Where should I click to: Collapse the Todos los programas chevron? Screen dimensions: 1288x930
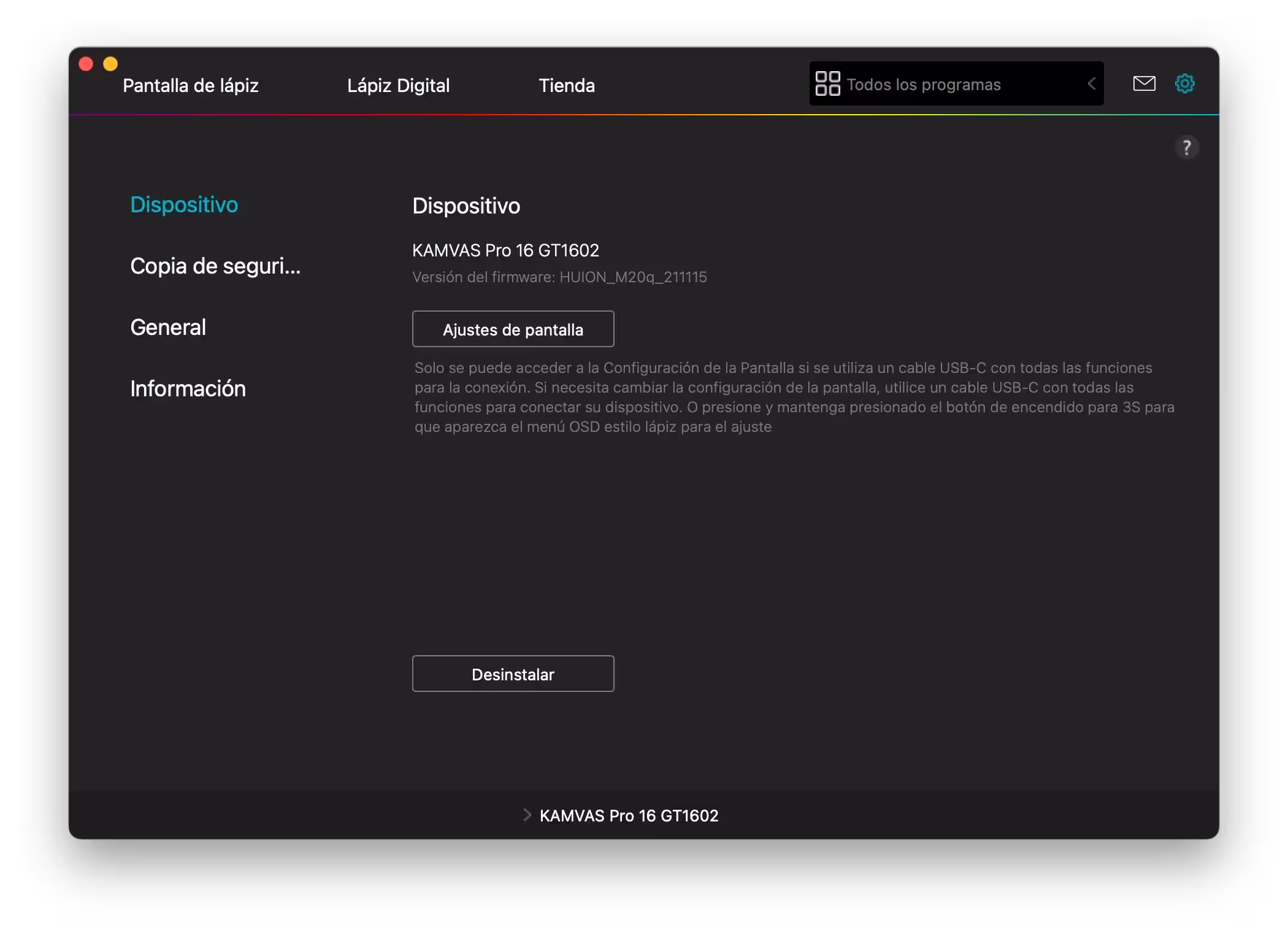1092,83
